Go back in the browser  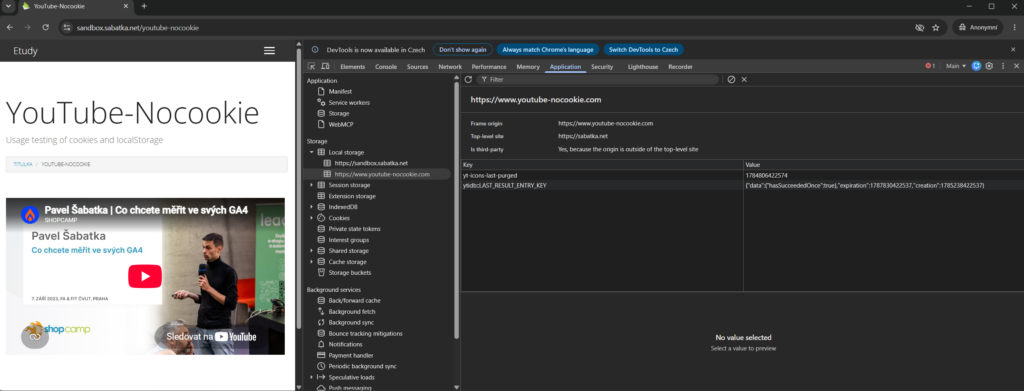10,27
